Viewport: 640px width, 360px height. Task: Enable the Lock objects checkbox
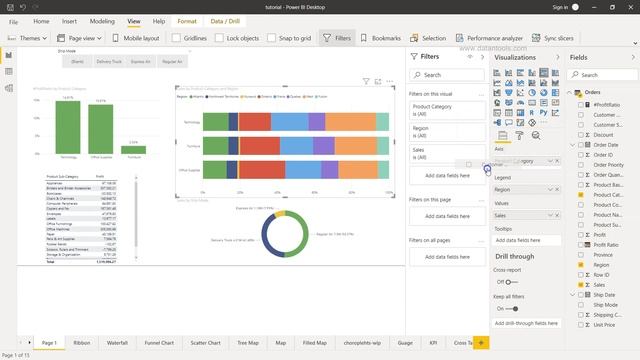tap(219, 38)
